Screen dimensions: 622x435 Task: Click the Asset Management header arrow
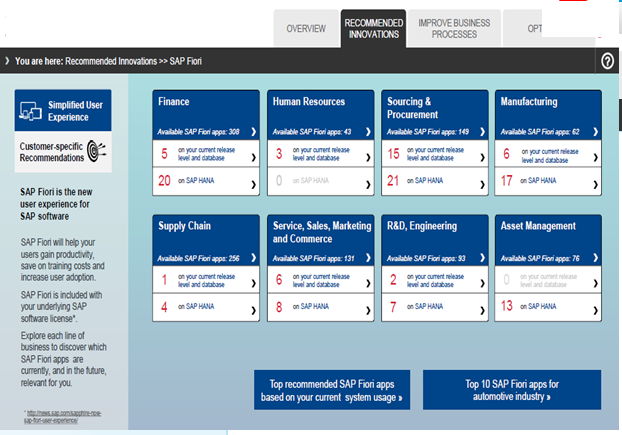(x=596, y=256)
